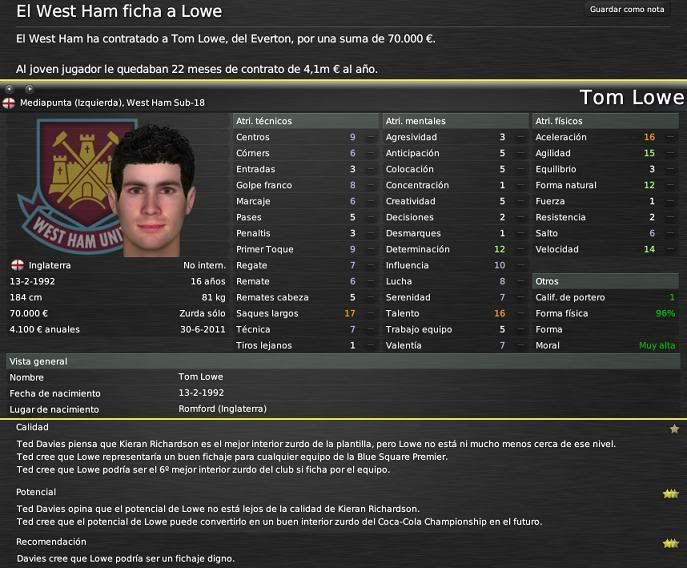Click Guardar como nota button
Screen dimensions: 687x568
pyautogui.click(x=627, y=9)
